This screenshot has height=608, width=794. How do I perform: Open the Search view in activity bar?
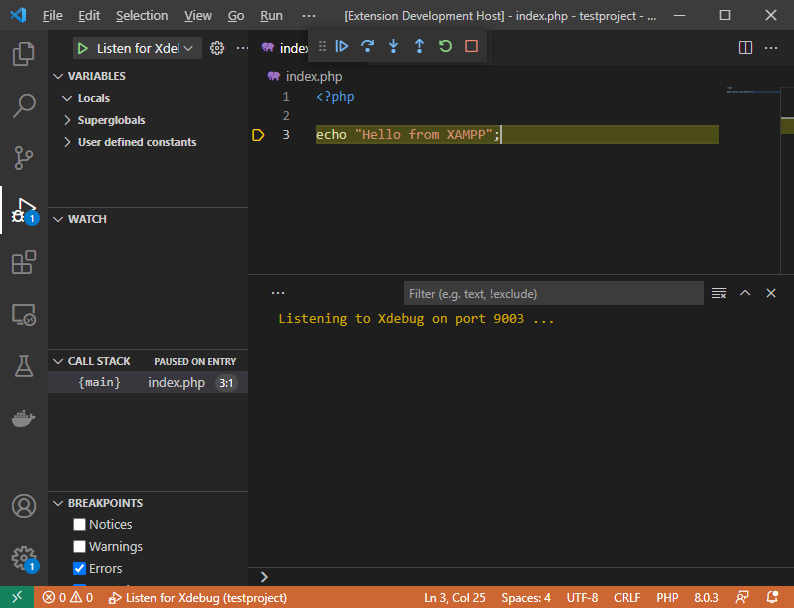[x=23, y=106]
